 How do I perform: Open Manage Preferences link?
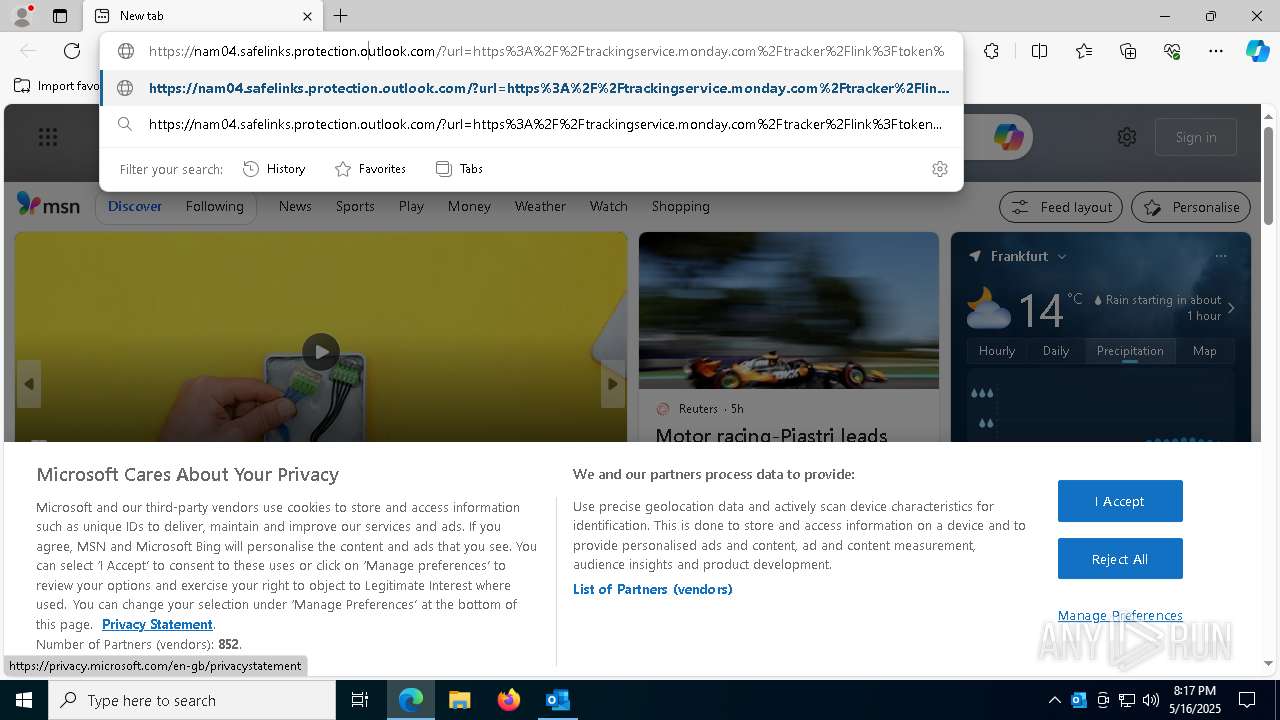coord(1120,615)
